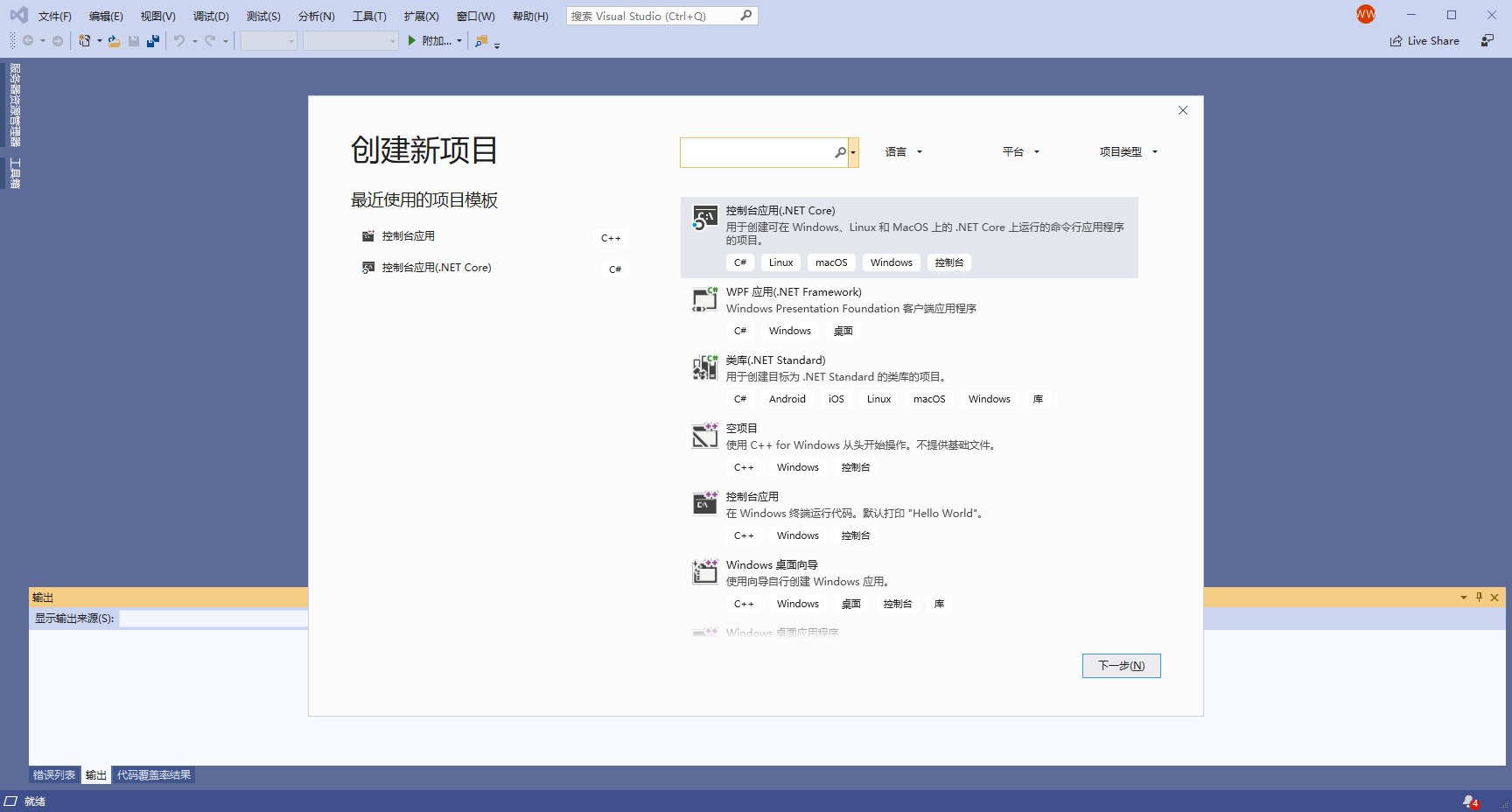Screen dimensions: 1512x812
Task: Click the notifications flag in status bar
Action: coord(1470,801)
